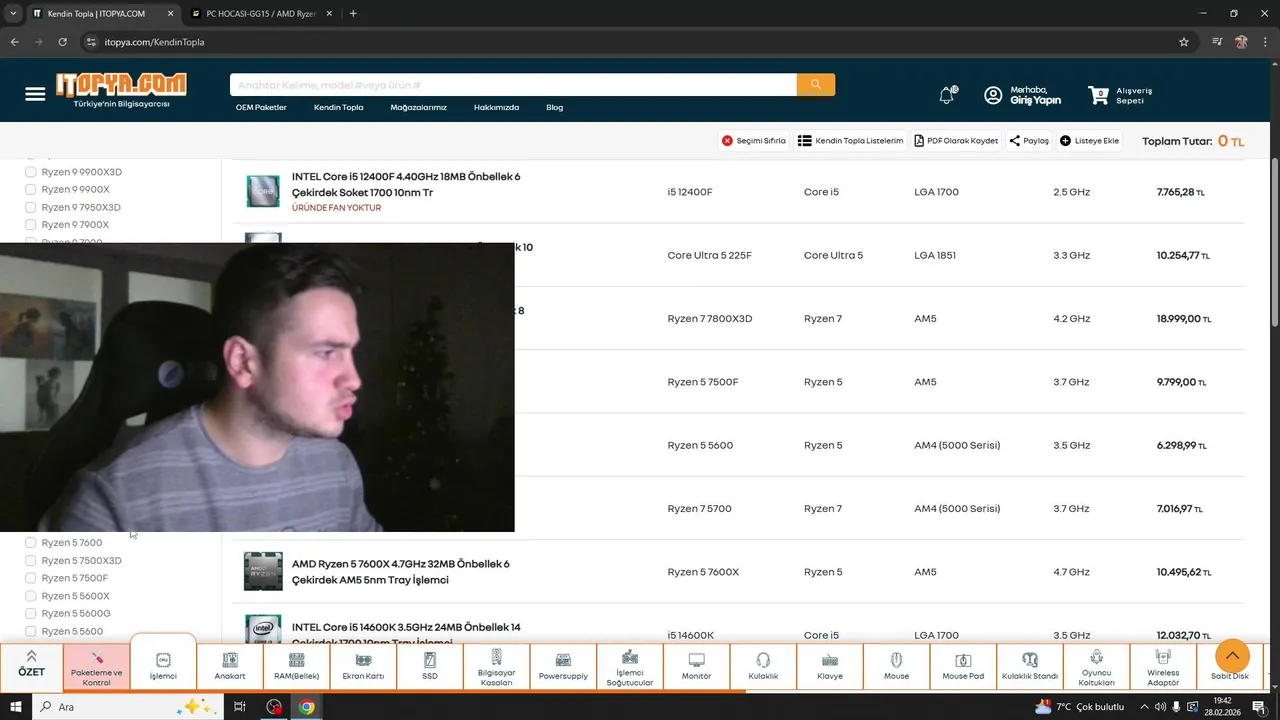Image resolution: width=1280 pixels, height=720 pixels.
Task: Select the Anakart category
Action: point(230,666)
